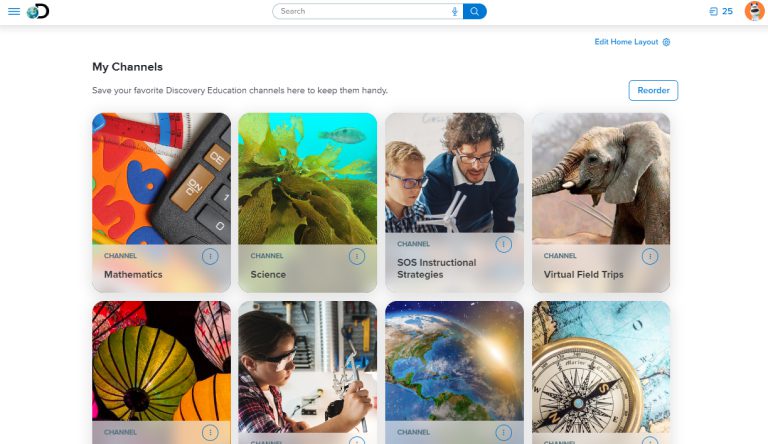The height and width of the screenshot is (444, 768).
Task: Open Virtual Field Trips options menu
Action: click(650, 256)
